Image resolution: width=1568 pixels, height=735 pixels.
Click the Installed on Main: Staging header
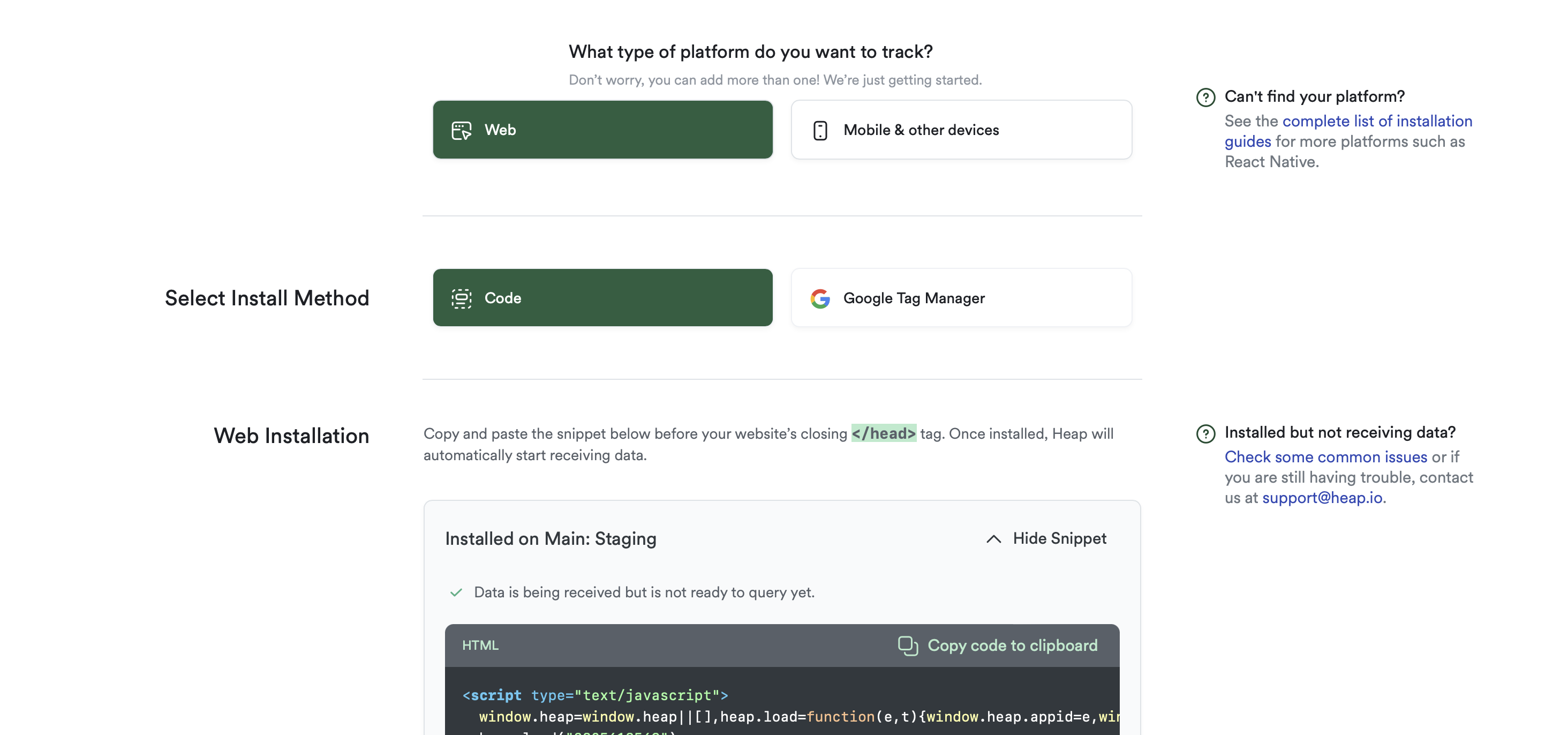tap(551, 539)
